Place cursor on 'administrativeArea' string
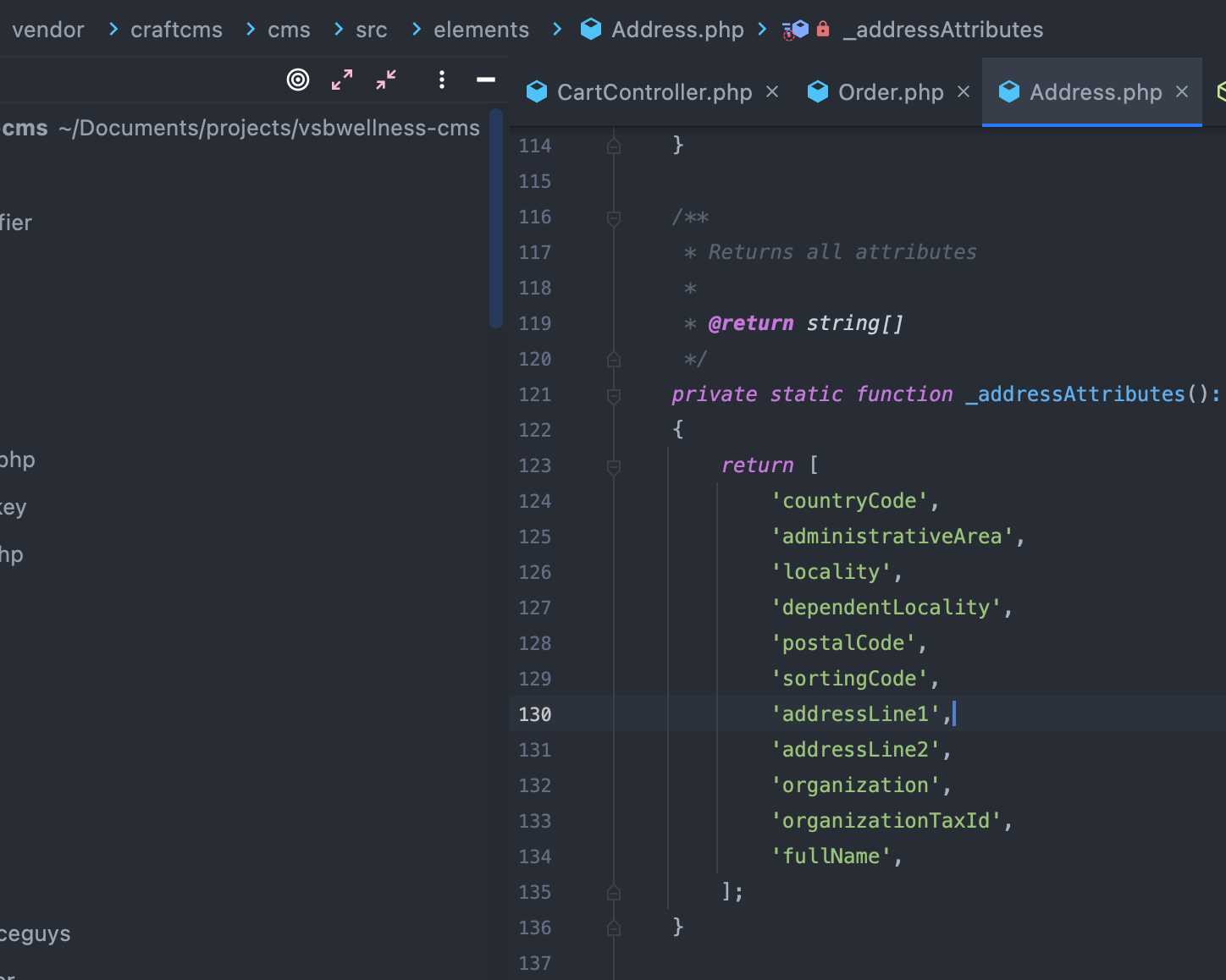Image resolution: width=1226 pixels, height=980 pixels. (x=892, y=537)
